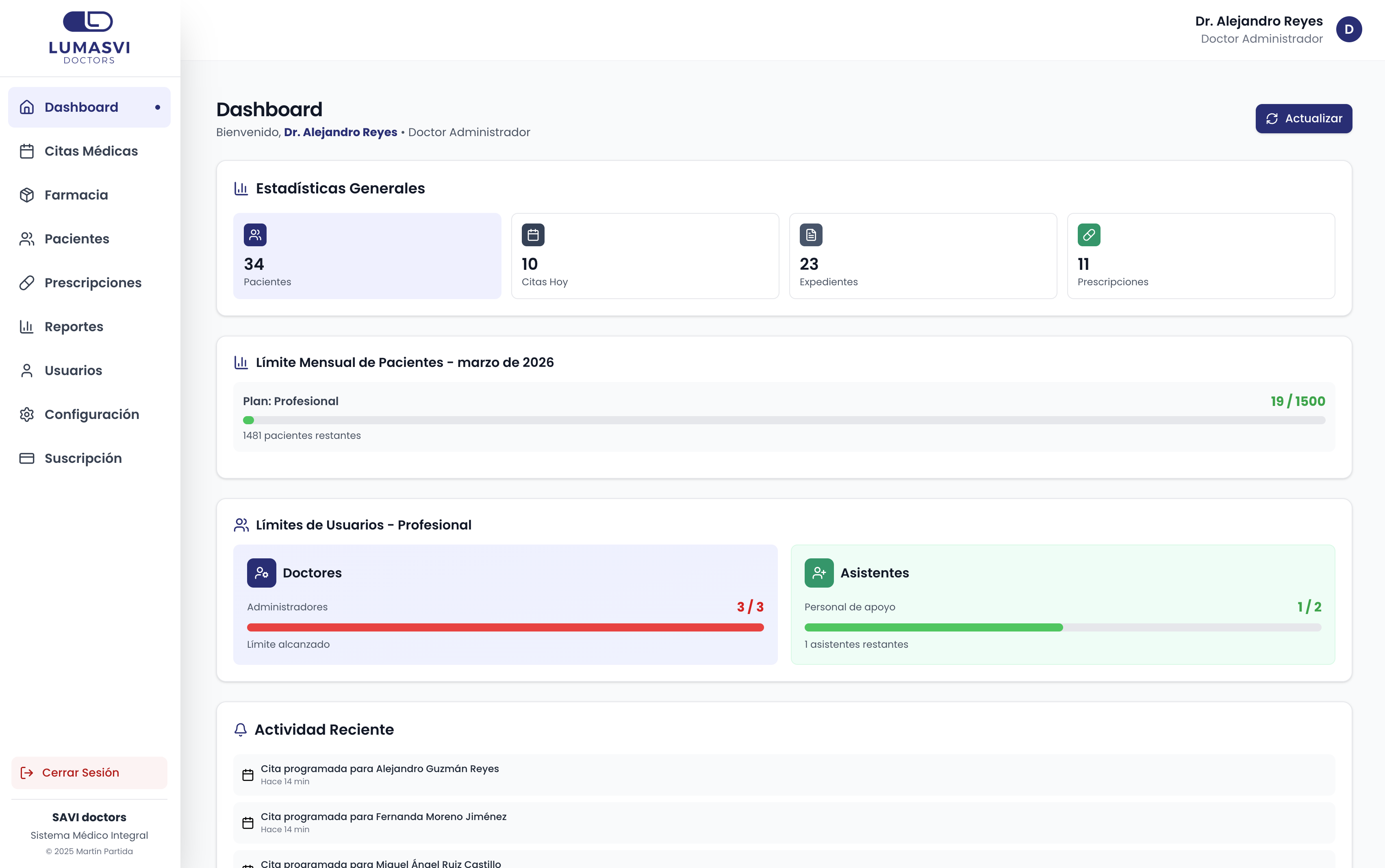Image resolution: width=1385 pixels, height=868 pixels.
Task: Click the bell icon next to Actividad Reciente
Action: click(241, 730)
